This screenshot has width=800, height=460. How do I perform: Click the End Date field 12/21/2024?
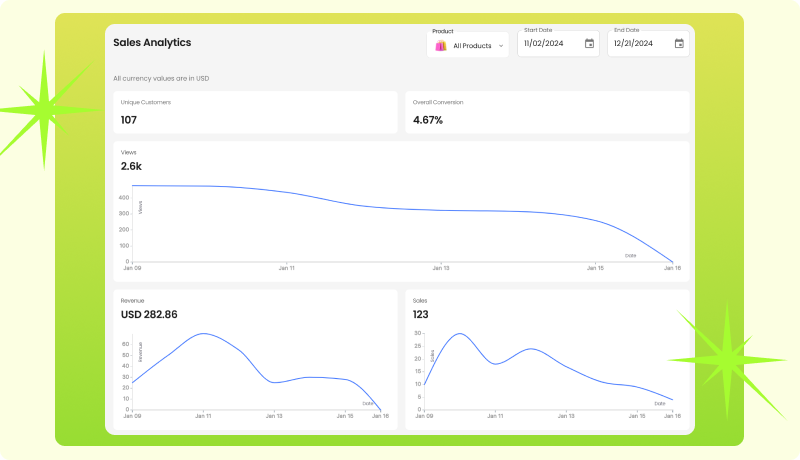pos(636,44)
